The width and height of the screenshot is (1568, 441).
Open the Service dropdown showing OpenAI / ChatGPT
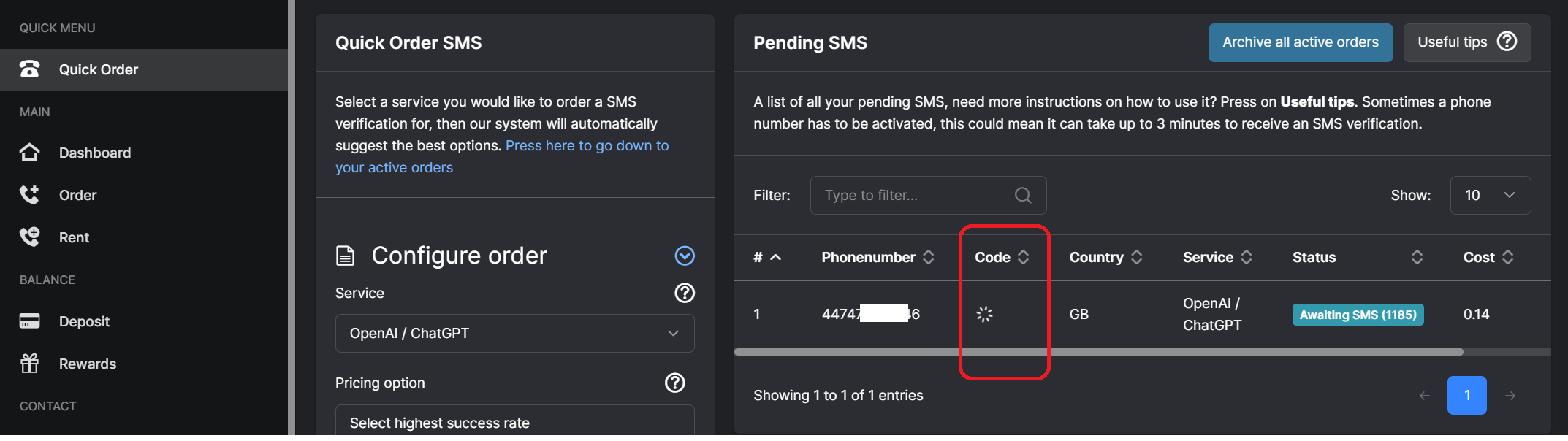(x=514, y=333)
